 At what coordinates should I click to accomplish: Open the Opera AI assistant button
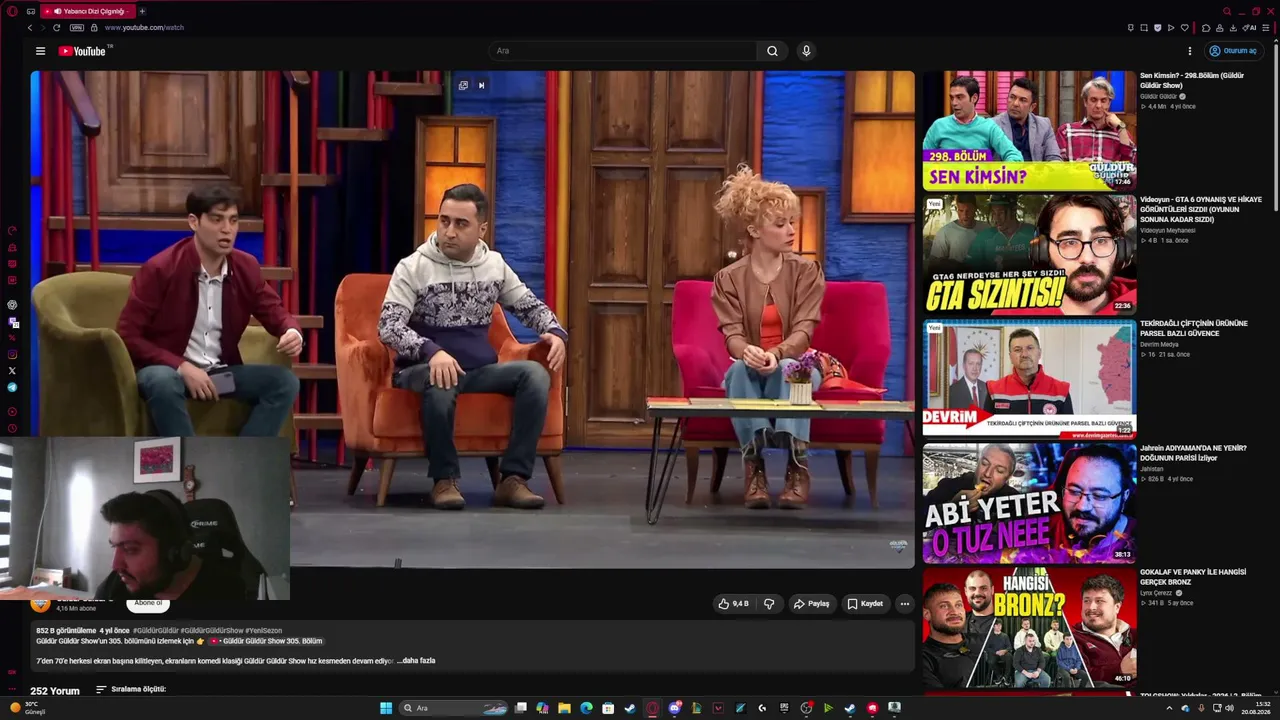[1250, 28]
